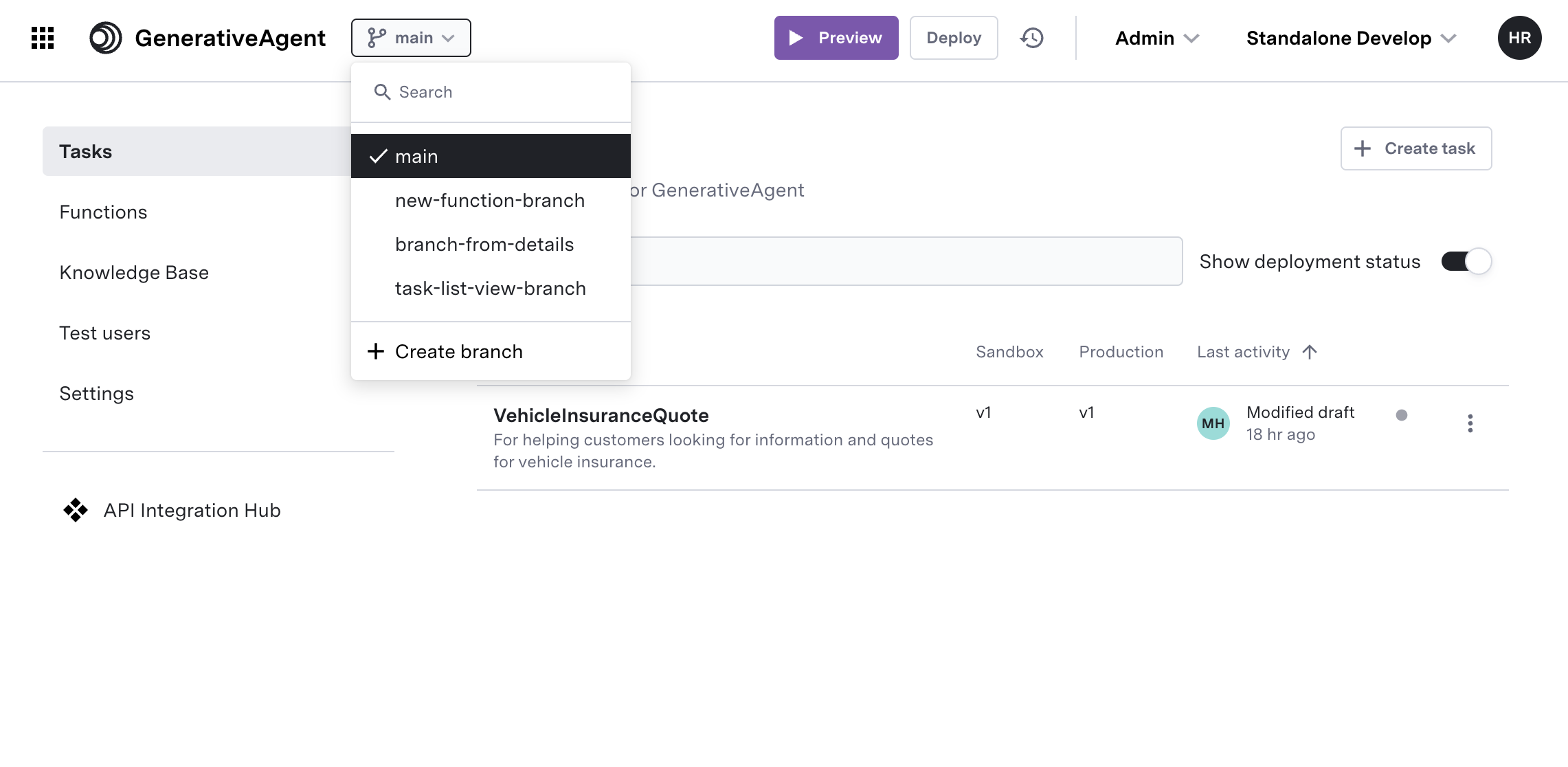Open the Standalone Develop environment dropdown
This screenshot has width=1568, height=767.
1351,38
